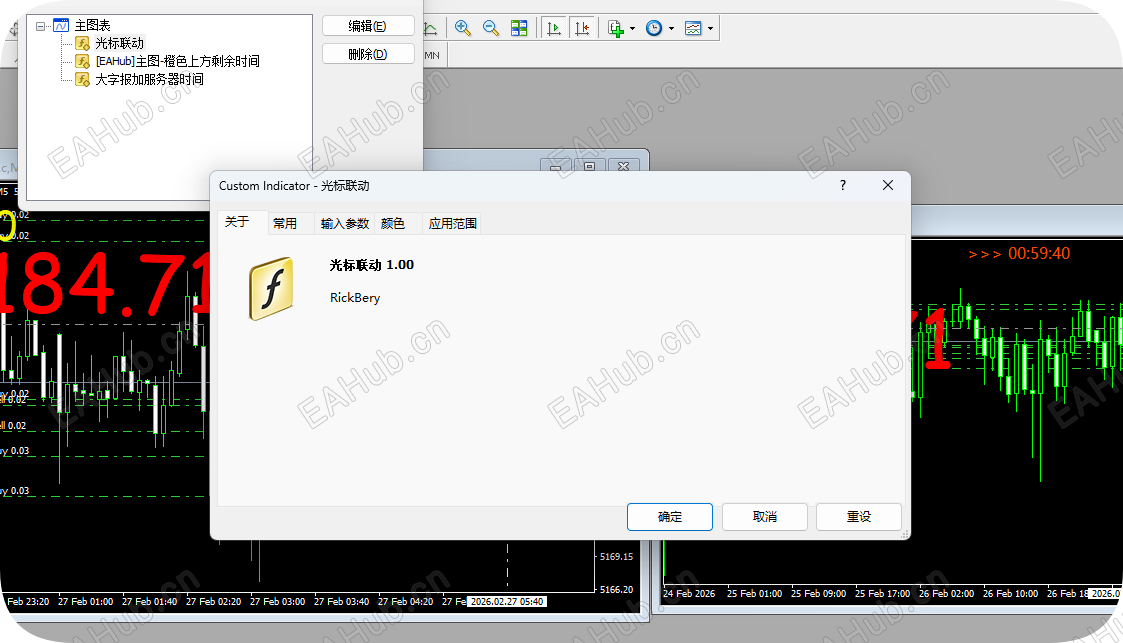
Task: Click the Indicators chart icon
Action: pos(692,27)
